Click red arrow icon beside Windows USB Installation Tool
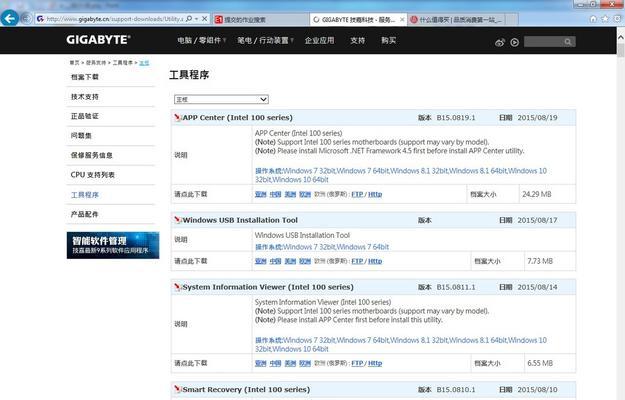 [x=177, y=220]
